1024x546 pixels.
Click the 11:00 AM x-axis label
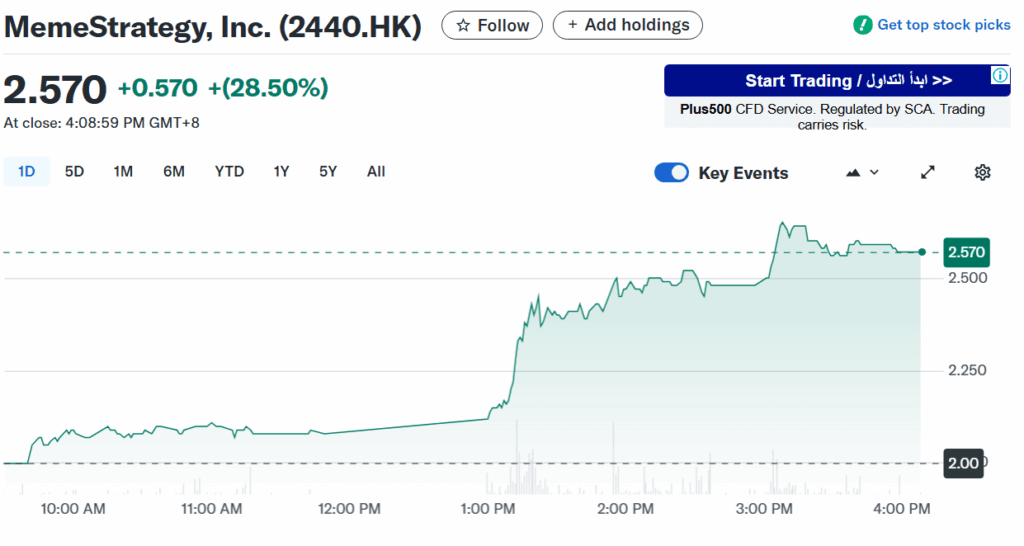click(212, 509)
